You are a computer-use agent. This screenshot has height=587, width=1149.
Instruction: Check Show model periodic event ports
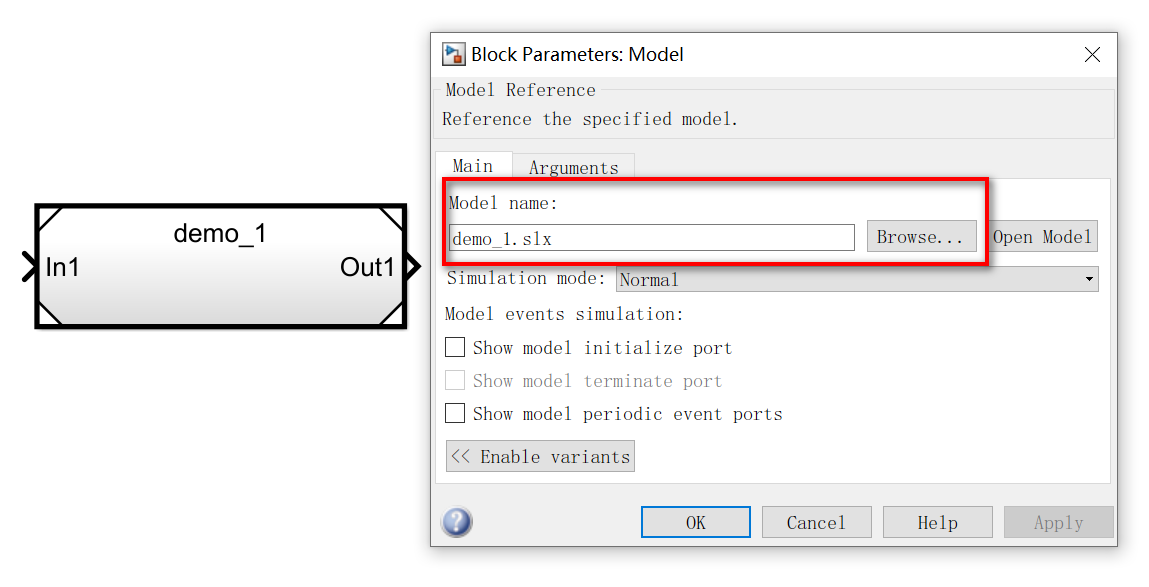tap(455, 413)
